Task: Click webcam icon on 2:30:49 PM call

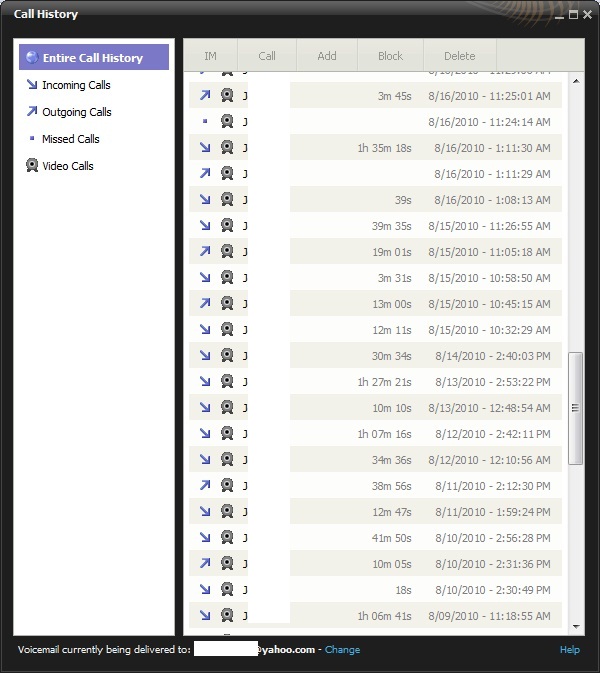Action: coord(227,589)
